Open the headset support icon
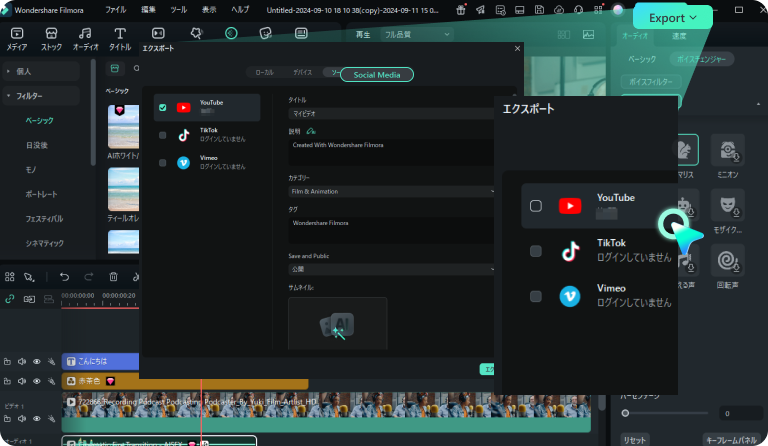The image size is (768, 446). pyautogui.click(x=578, y=10)
